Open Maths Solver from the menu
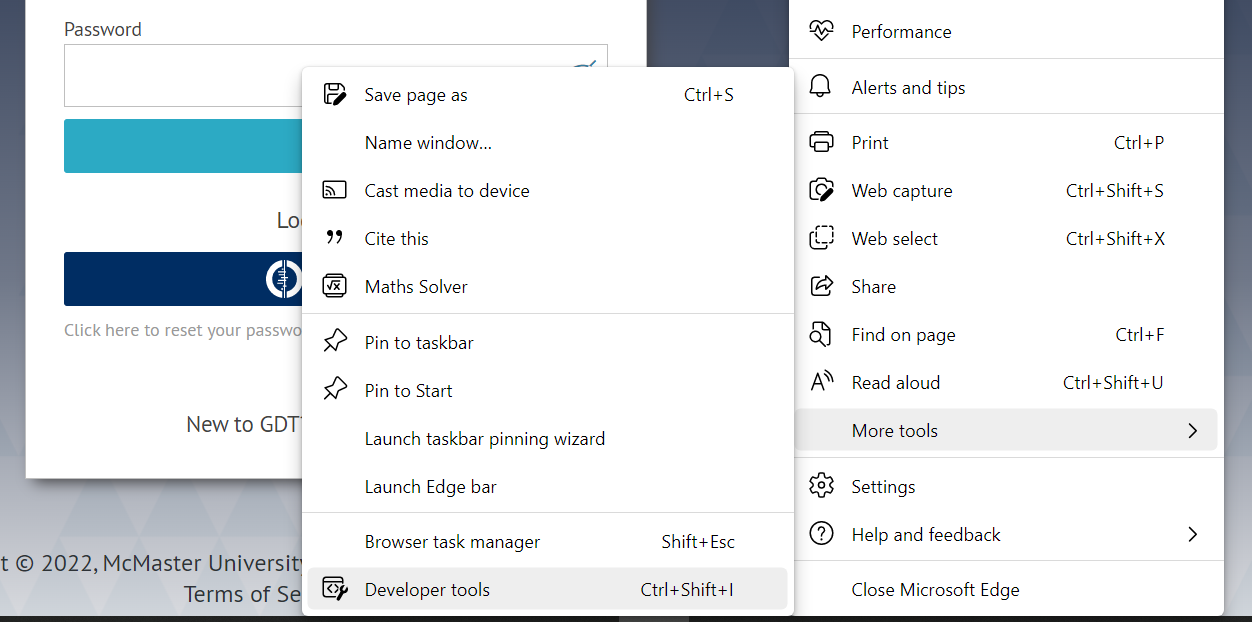This screenshot has width=1252, height=622. [x=415, y=286]
